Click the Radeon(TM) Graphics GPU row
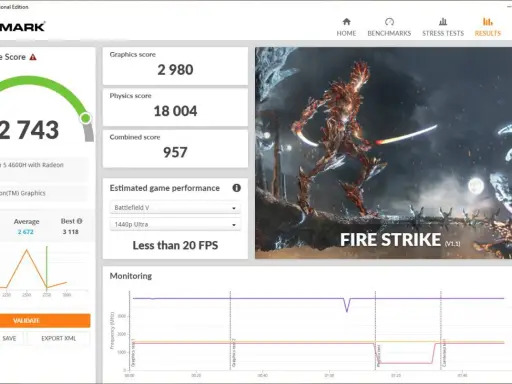Viewport: 512px width, 384px height. coord(44,193)
